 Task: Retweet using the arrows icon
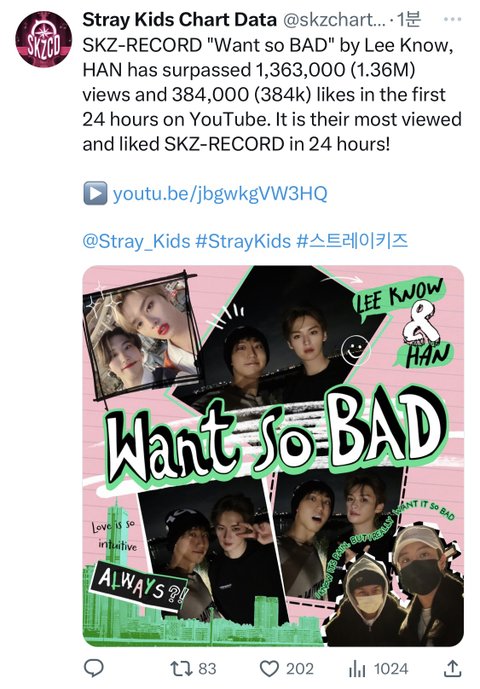coord(182,669)
